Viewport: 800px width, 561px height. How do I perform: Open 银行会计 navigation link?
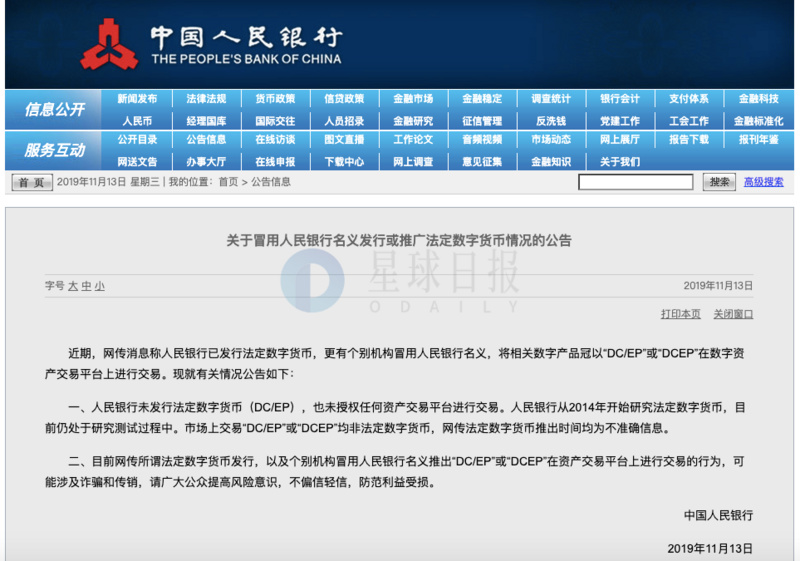point(619,98)
